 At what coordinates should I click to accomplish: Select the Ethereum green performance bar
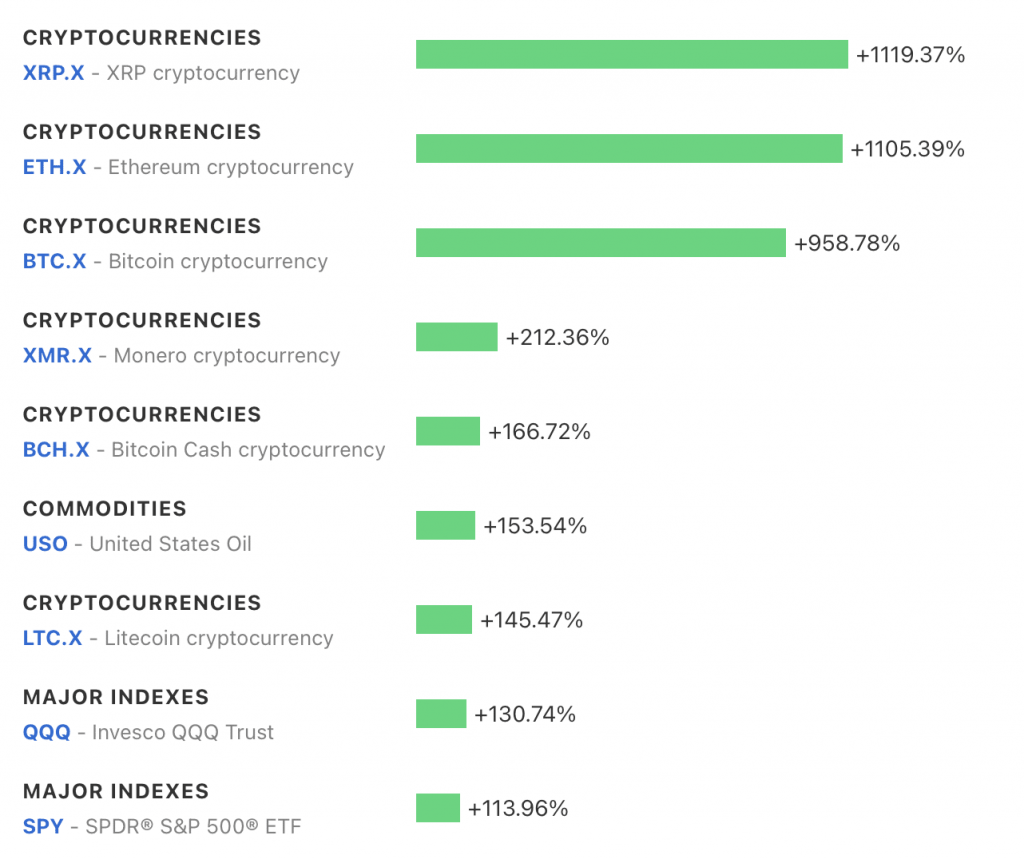[629, 149]
